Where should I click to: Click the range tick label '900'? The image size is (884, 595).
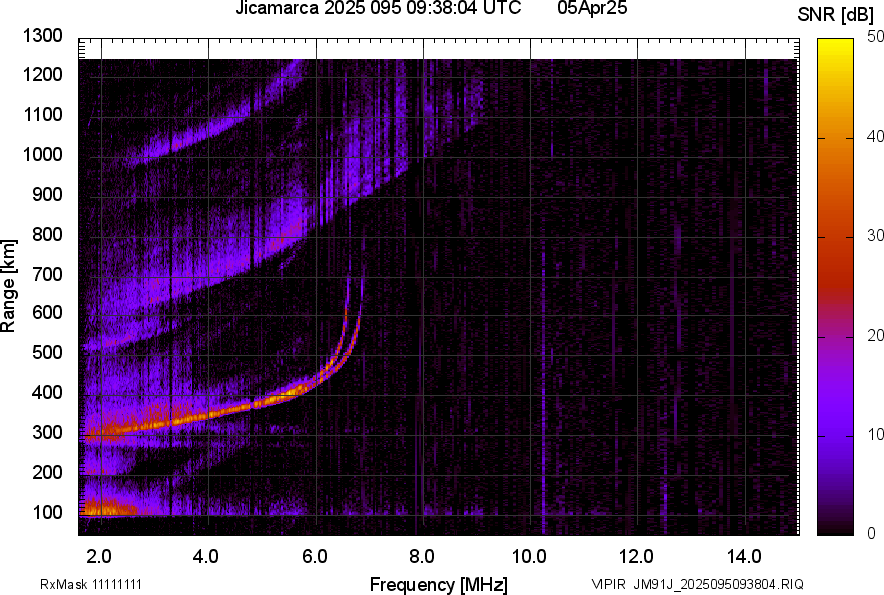[47, 194]
